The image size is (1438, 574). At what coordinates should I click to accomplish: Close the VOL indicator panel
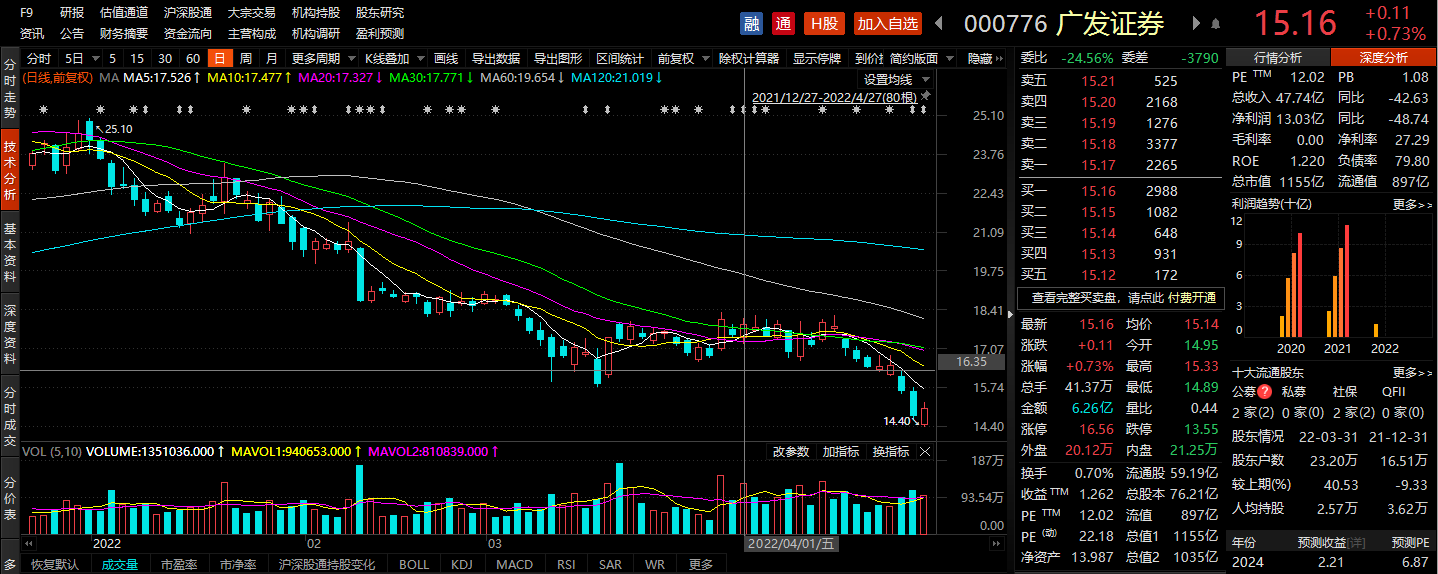pyautogui.click(x=925, y=452)
